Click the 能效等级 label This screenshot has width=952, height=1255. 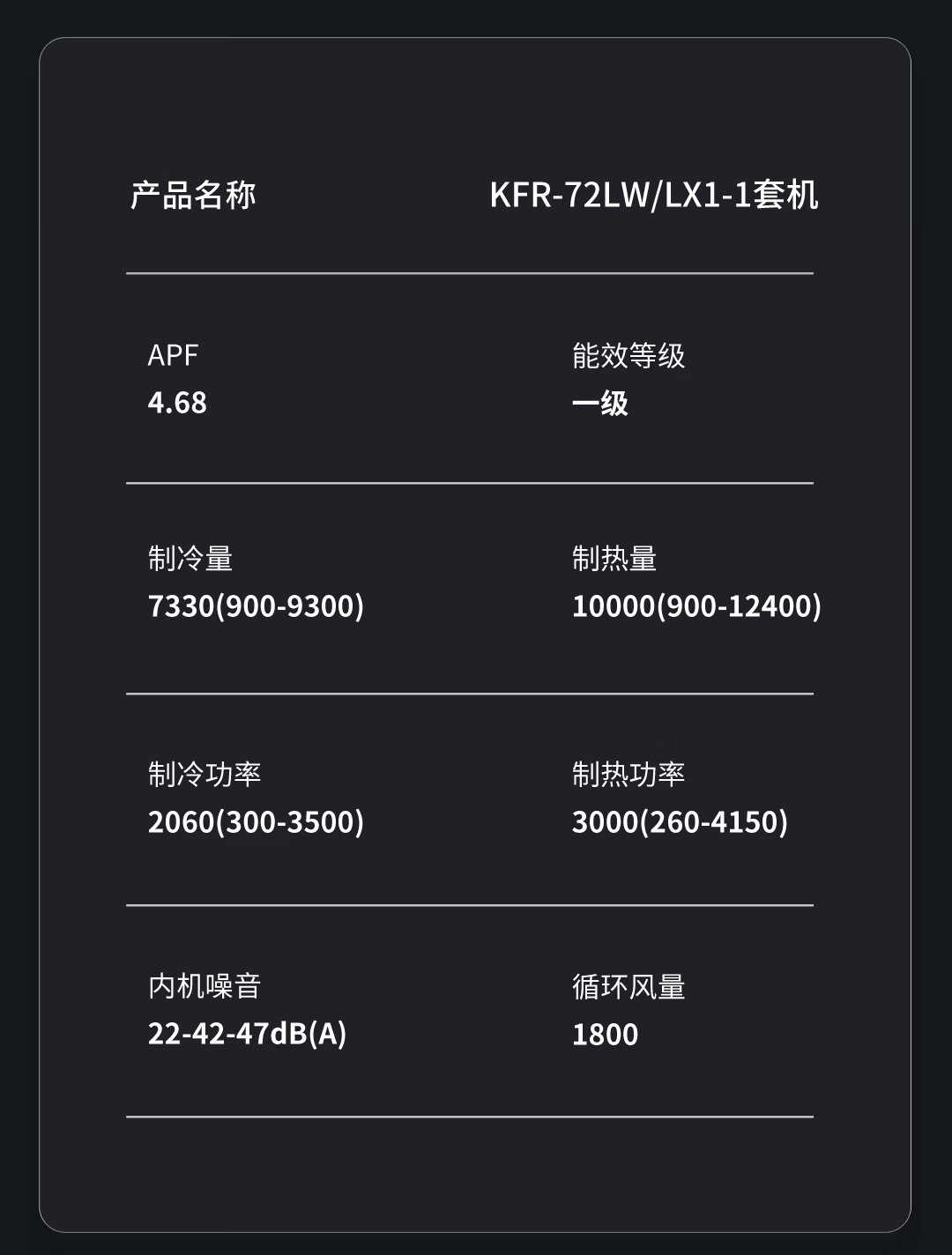click(628, 355)
